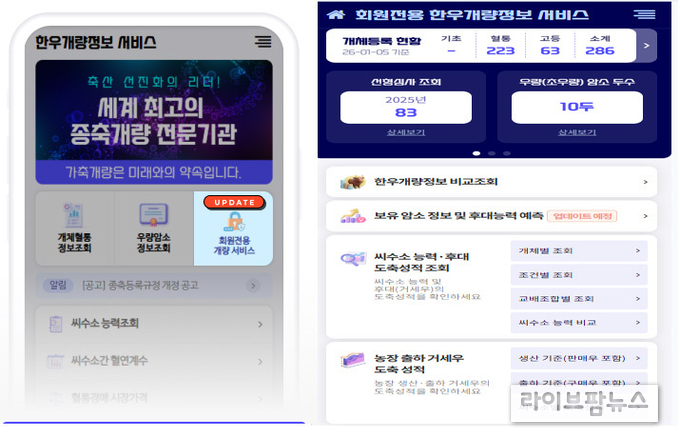Screen dimensions: 680x437
Task: Open 회원전용 개량 서비스 lock icon
Action: 234,222
